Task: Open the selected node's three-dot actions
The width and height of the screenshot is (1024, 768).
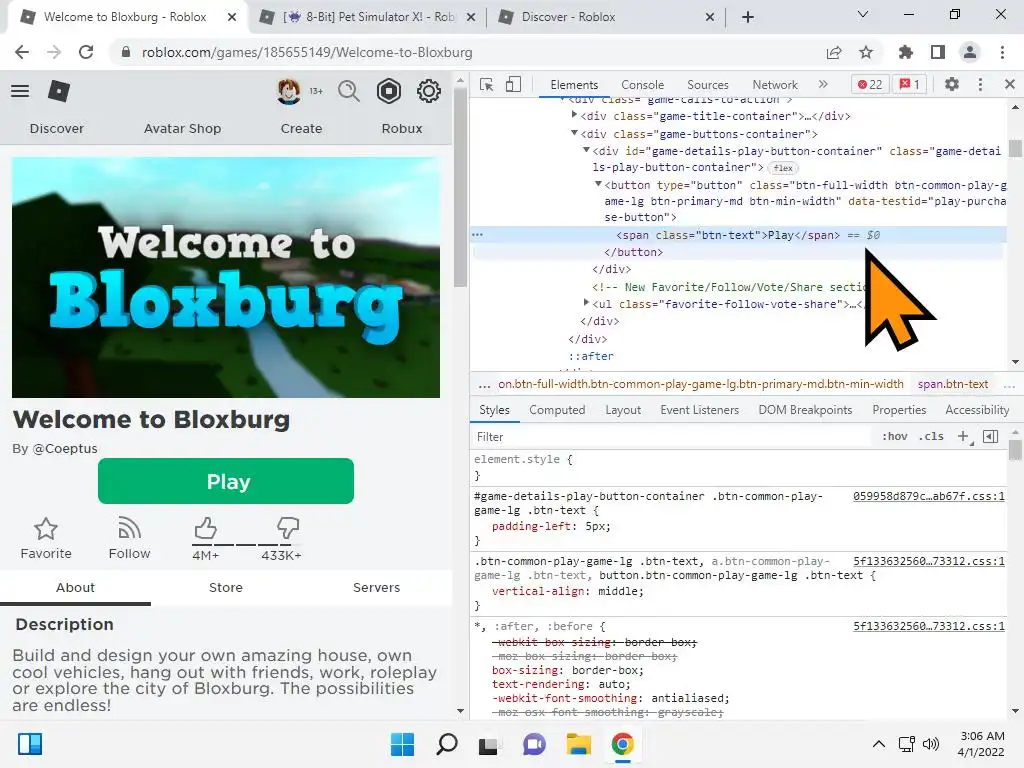Action: [477, 234]
